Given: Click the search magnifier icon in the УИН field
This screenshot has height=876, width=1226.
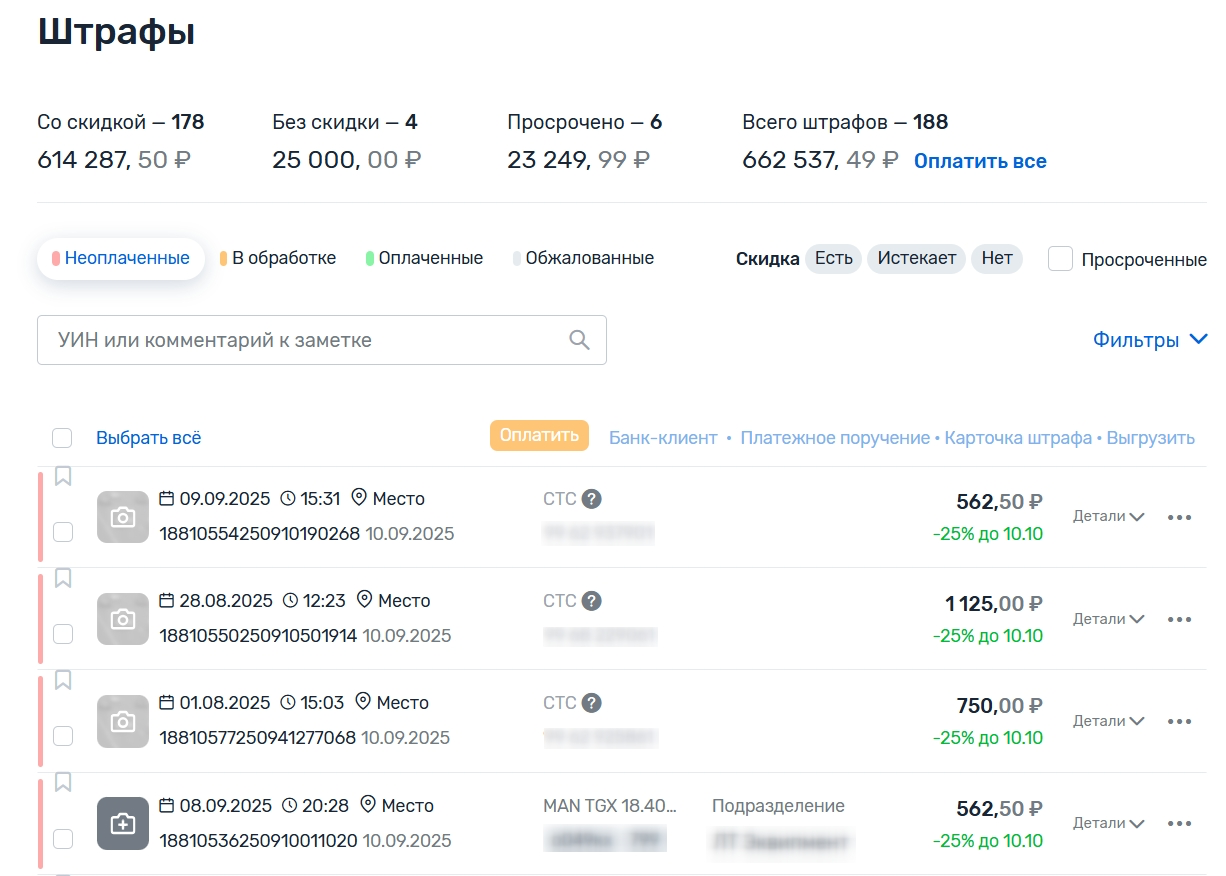Looking at the screenshot, I should click(x=579, y=340).
